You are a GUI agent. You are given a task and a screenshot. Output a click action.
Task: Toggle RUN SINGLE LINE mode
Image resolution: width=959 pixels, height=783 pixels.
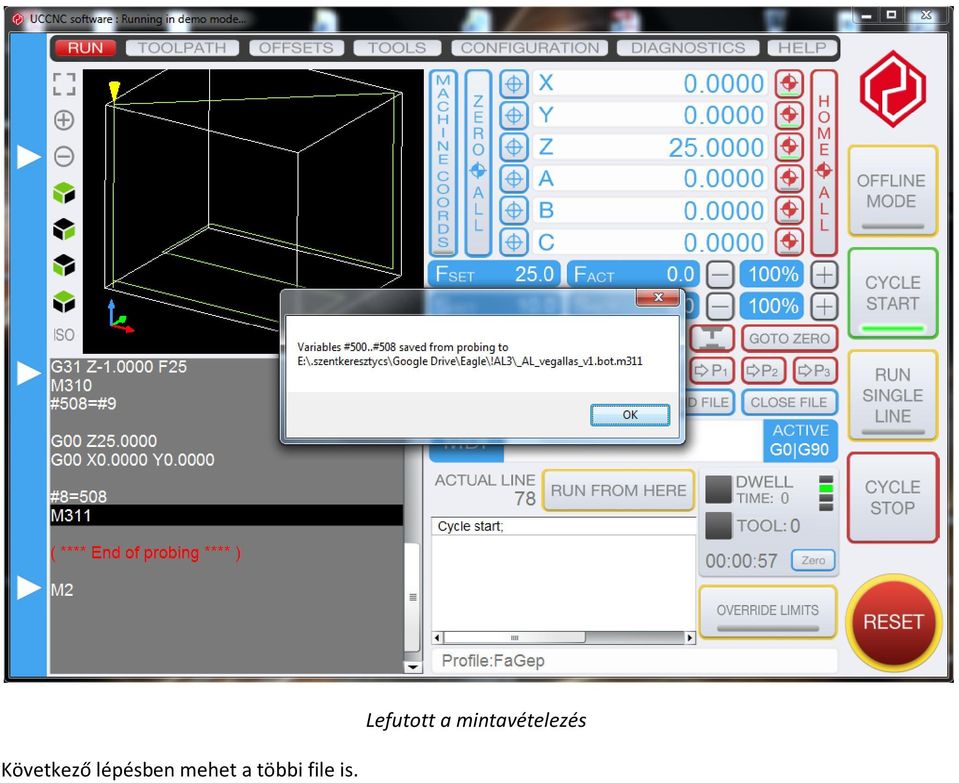[x=892, y=395]
